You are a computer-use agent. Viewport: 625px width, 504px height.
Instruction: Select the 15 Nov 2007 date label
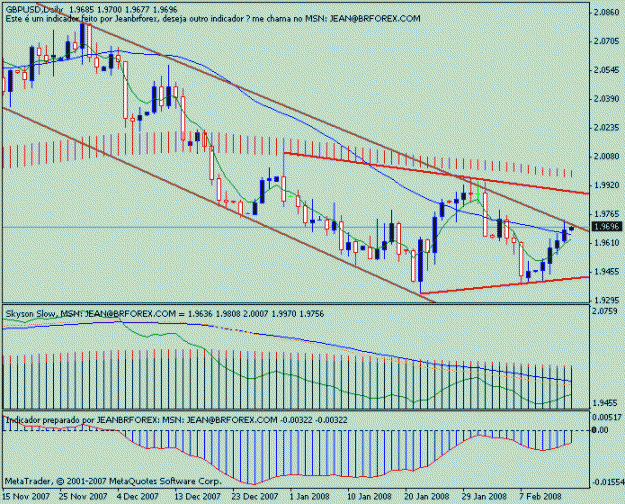(26, 496)
